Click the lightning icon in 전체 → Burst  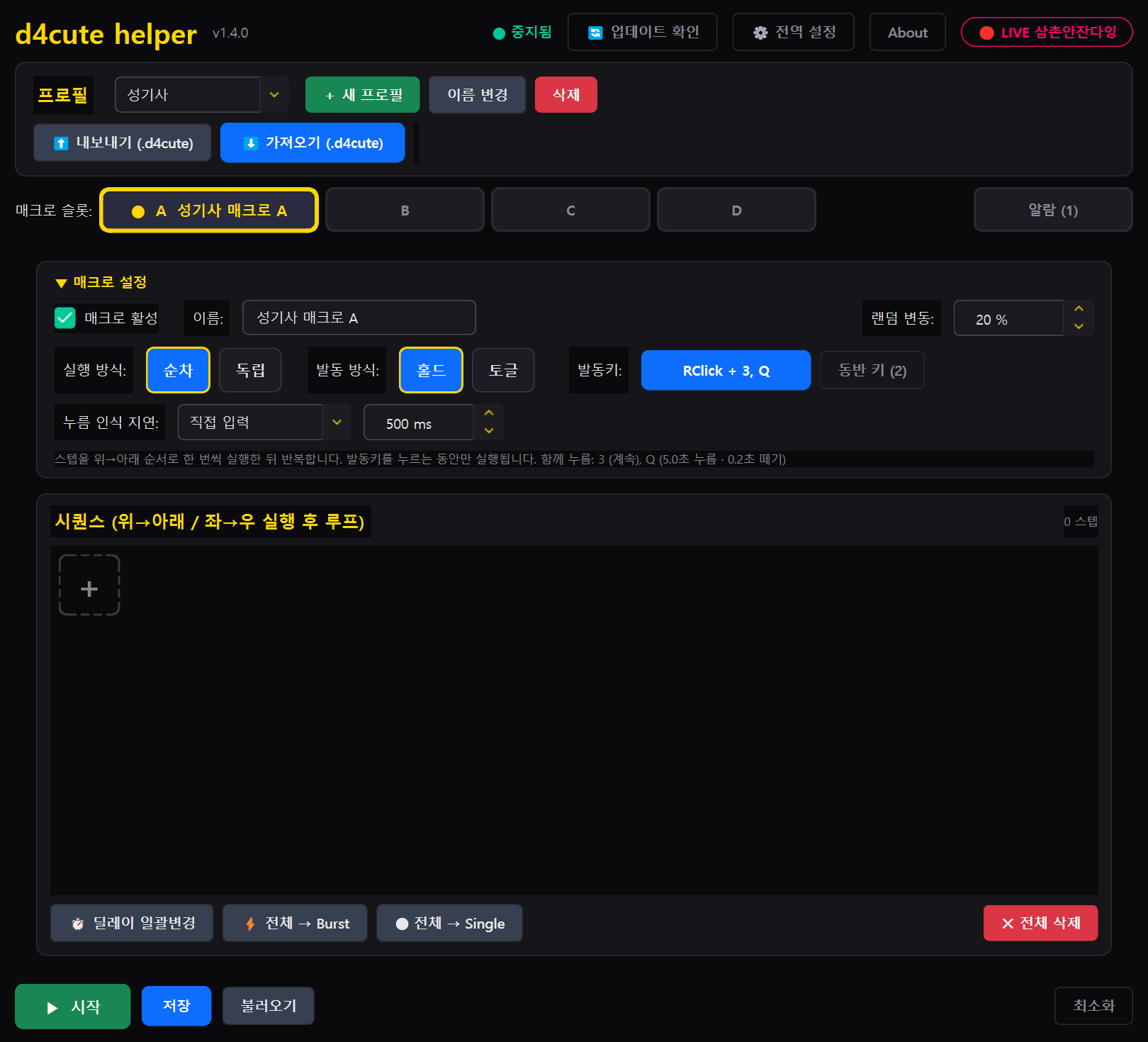pos(250,924)
